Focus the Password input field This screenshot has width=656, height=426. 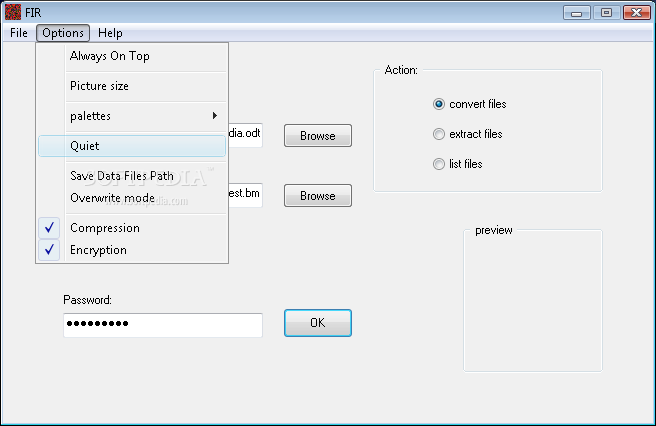pyautogui.click(x=162, y=324)
